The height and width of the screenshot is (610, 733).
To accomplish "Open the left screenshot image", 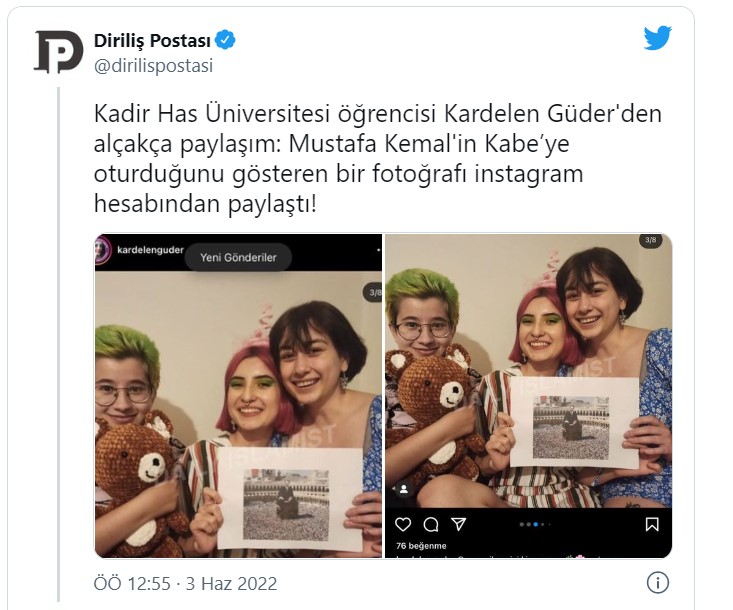I will 238,395.
